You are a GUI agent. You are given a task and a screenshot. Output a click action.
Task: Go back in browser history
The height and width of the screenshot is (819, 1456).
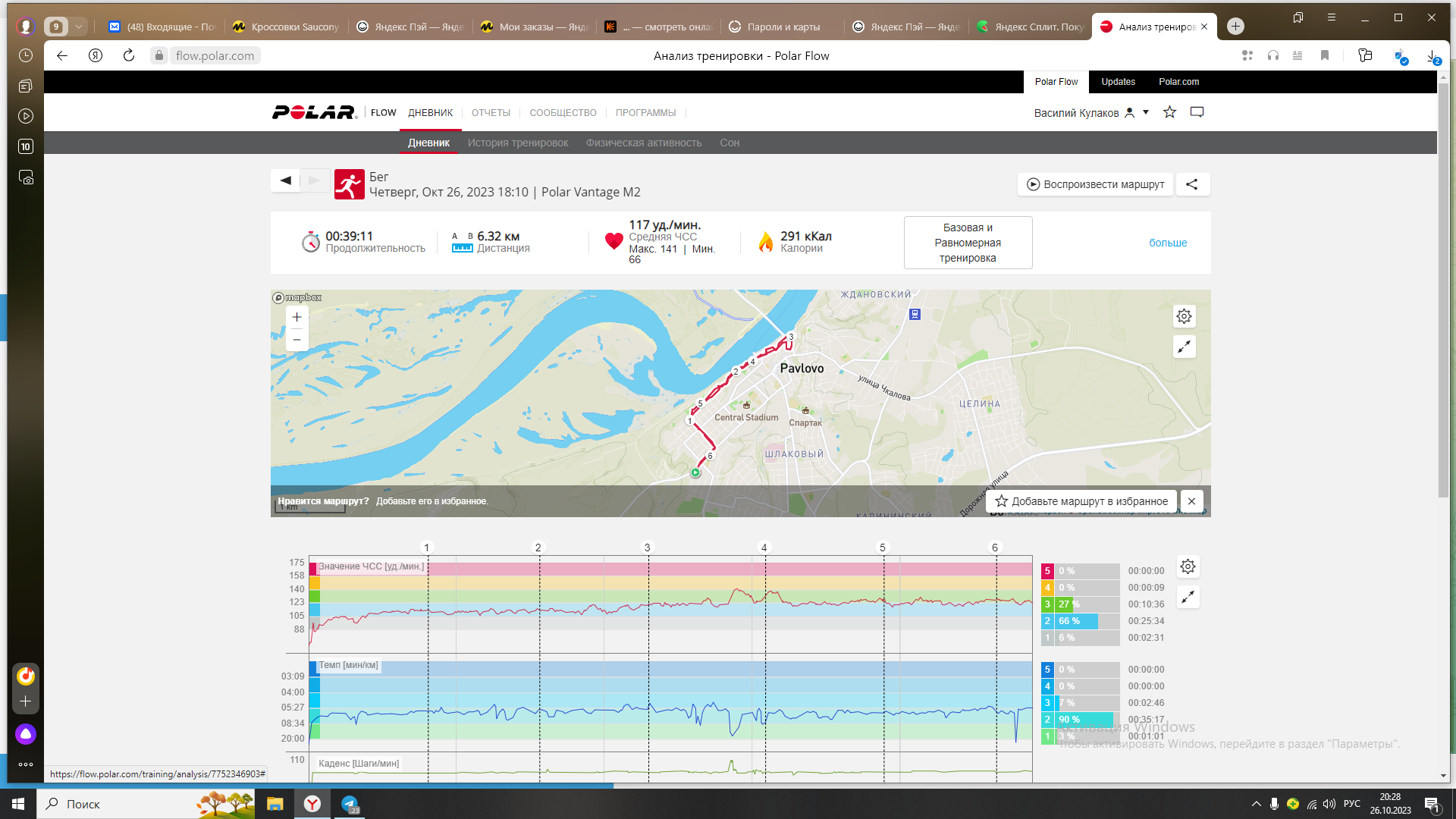62,55
